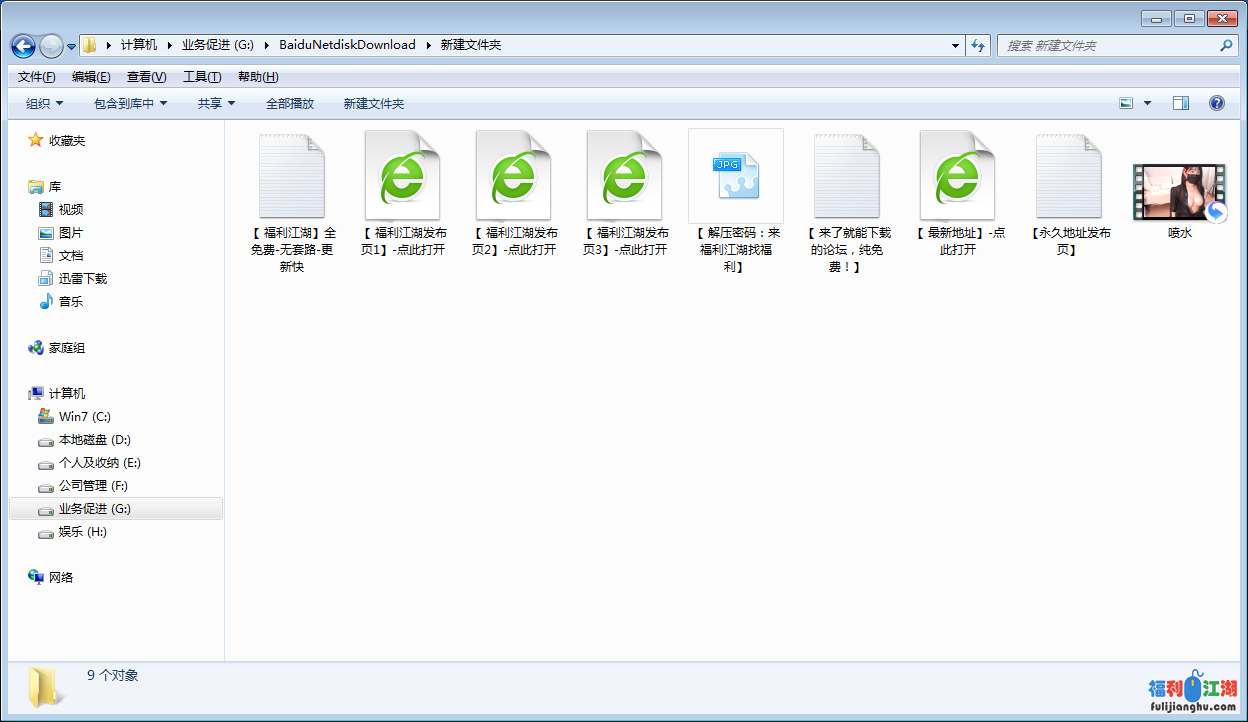Image resolution: width=1248 pixels, height=722 pixels.
Task: Click the Back navigation arrow button
Action: coord(23,46)
